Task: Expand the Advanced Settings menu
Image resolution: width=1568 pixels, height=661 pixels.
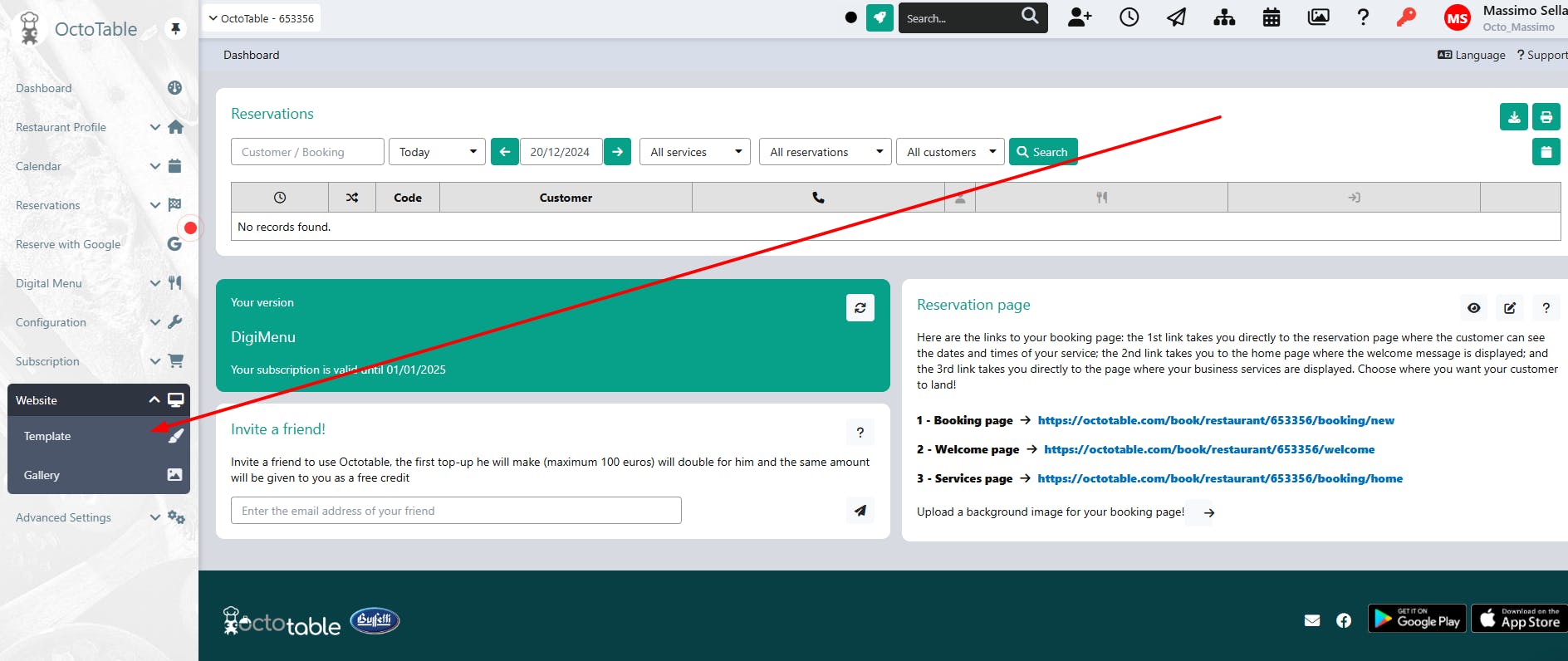Action: pyautogui.click(x=99, y=517)
